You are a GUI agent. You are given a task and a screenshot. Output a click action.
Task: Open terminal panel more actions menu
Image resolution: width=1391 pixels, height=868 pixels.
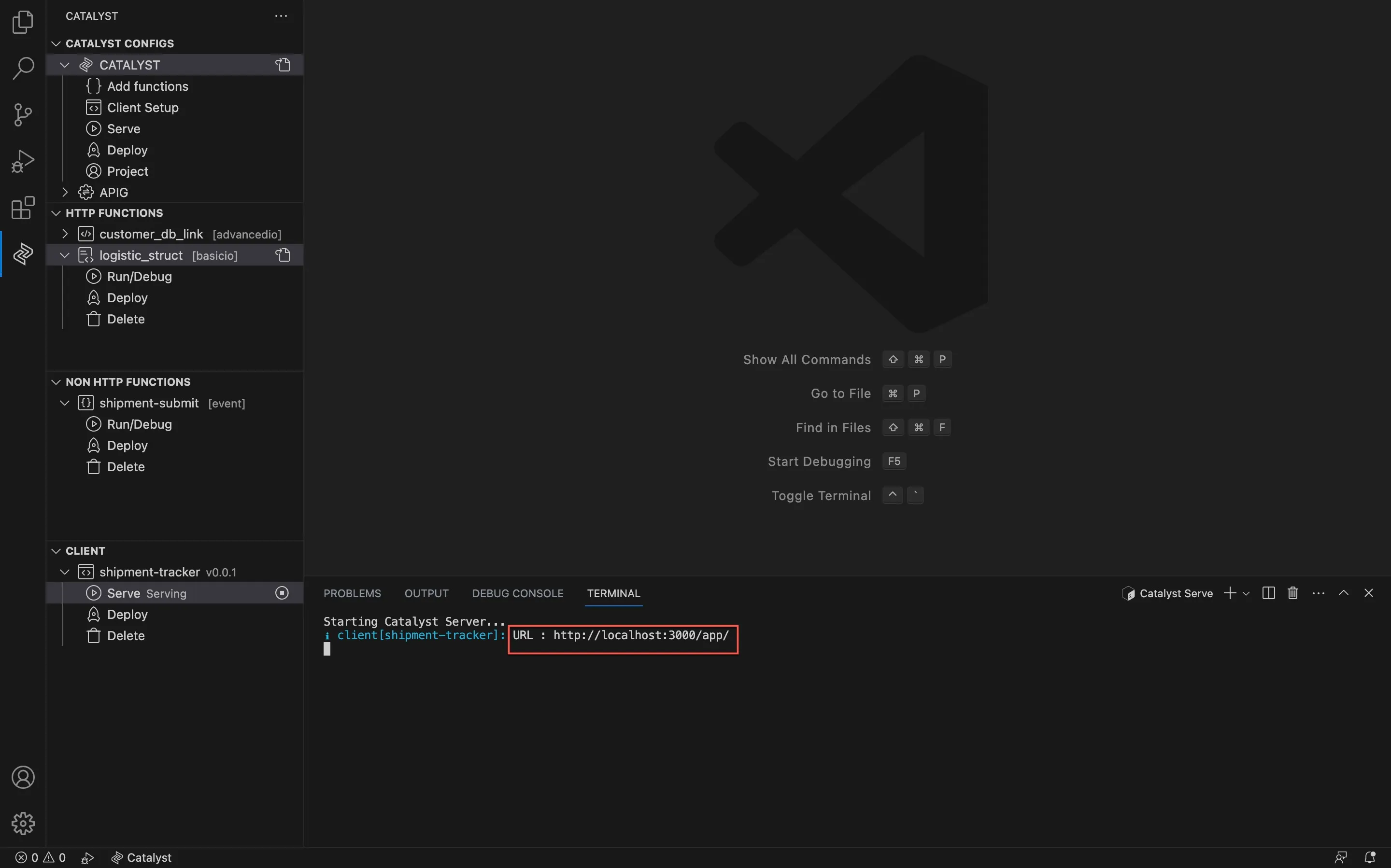point(1318,593)
